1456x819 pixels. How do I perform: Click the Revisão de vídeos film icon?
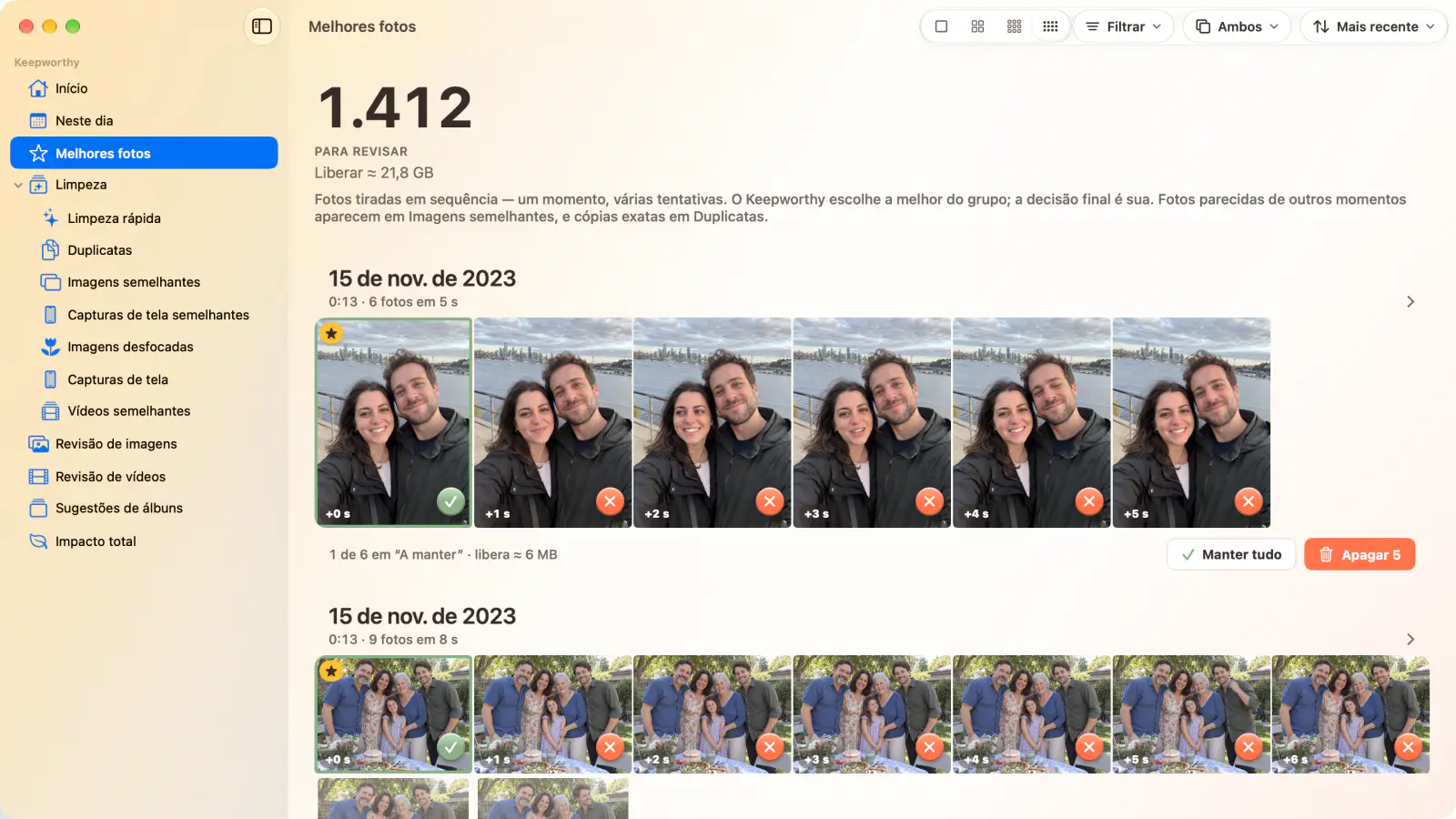pos(38,477)
